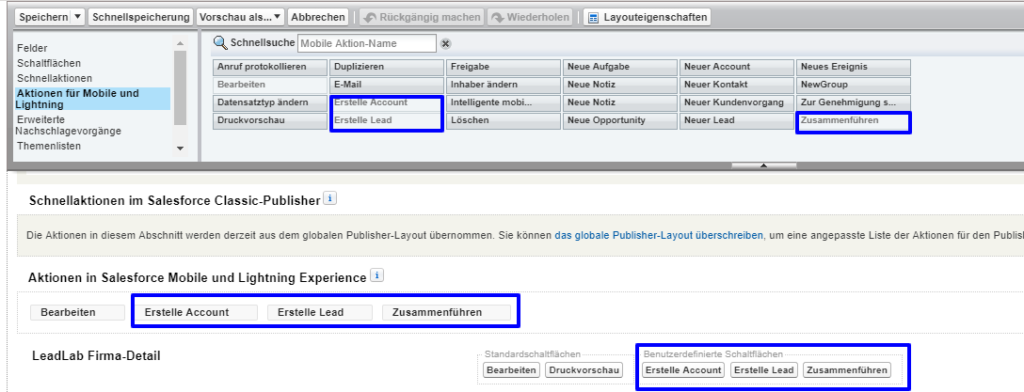1024x392 pixels.
Task: Select Inhaber ändern in the palette
Action: pyautogui.click(x=503, y=84)
